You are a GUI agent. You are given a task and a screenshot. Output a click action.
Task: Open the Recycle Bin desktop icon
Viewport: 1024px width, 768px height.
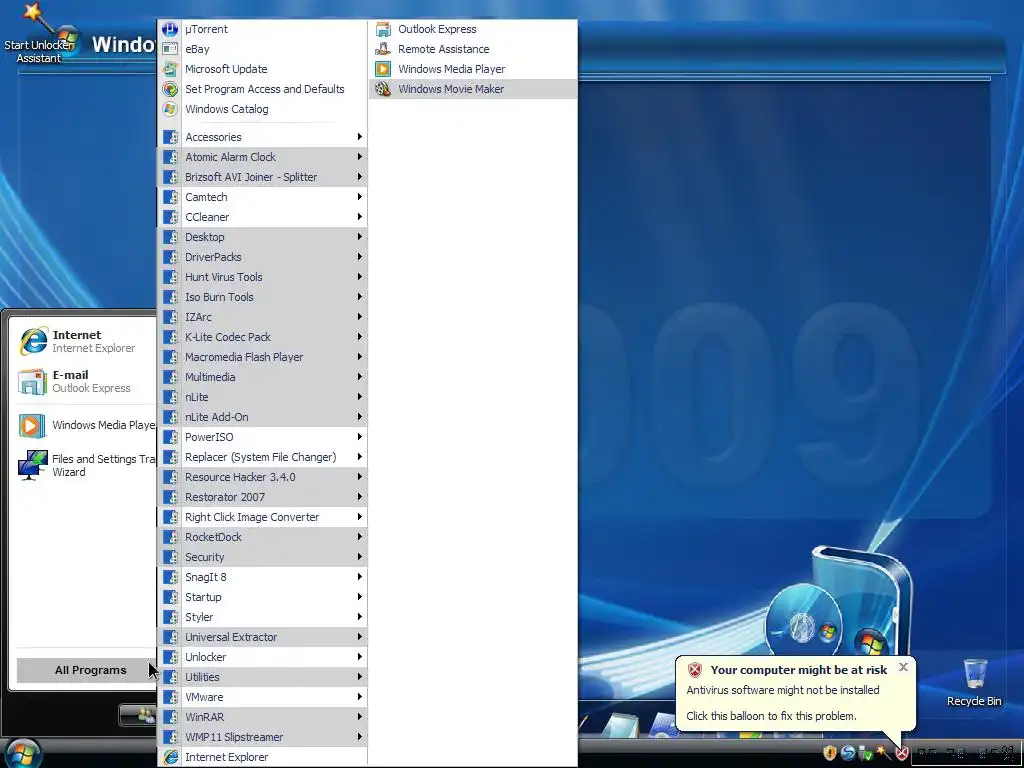(x=974, y=682)
